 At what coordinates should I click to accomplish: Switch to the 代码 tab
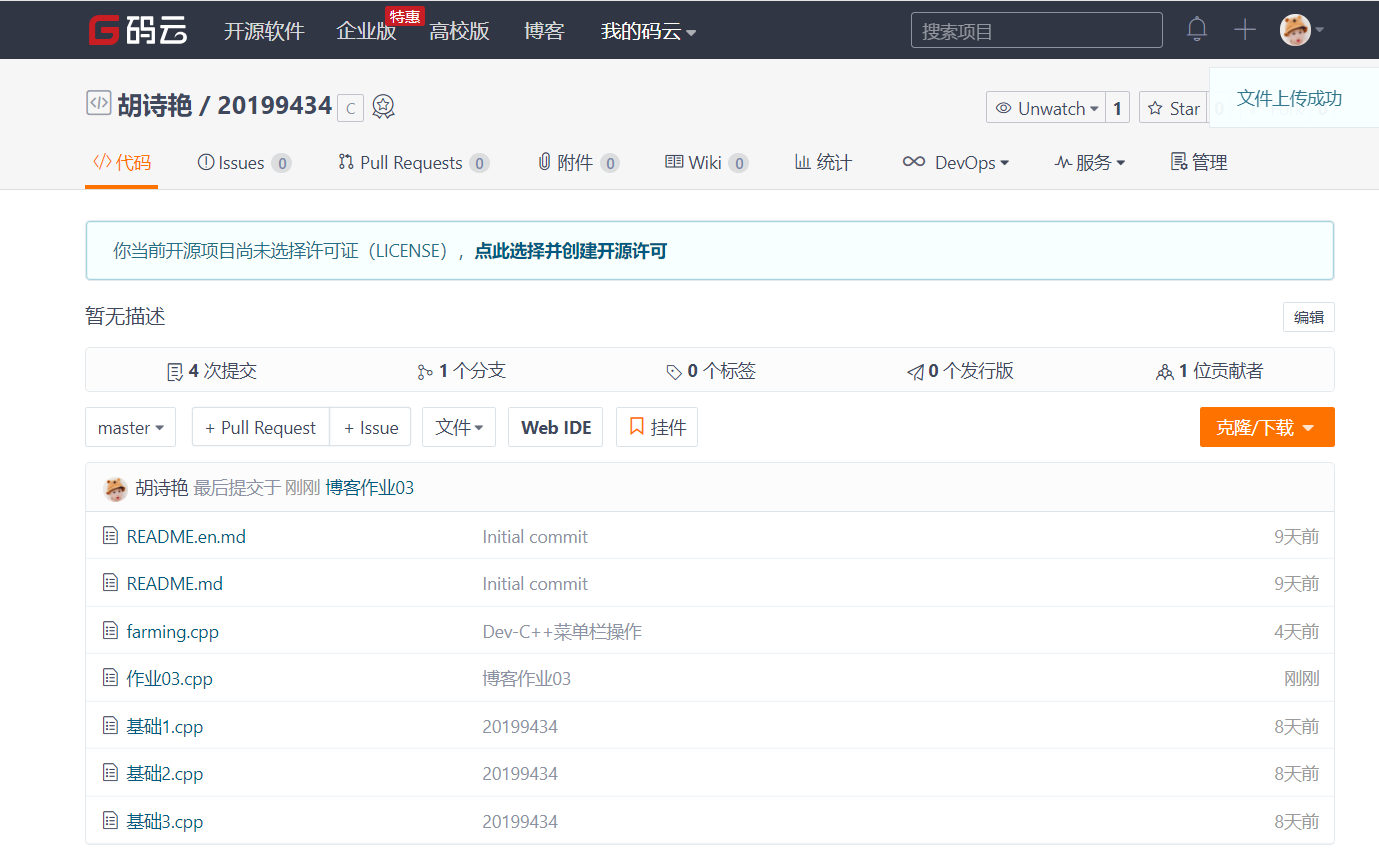pyautogui.click(x=122, y=162)
